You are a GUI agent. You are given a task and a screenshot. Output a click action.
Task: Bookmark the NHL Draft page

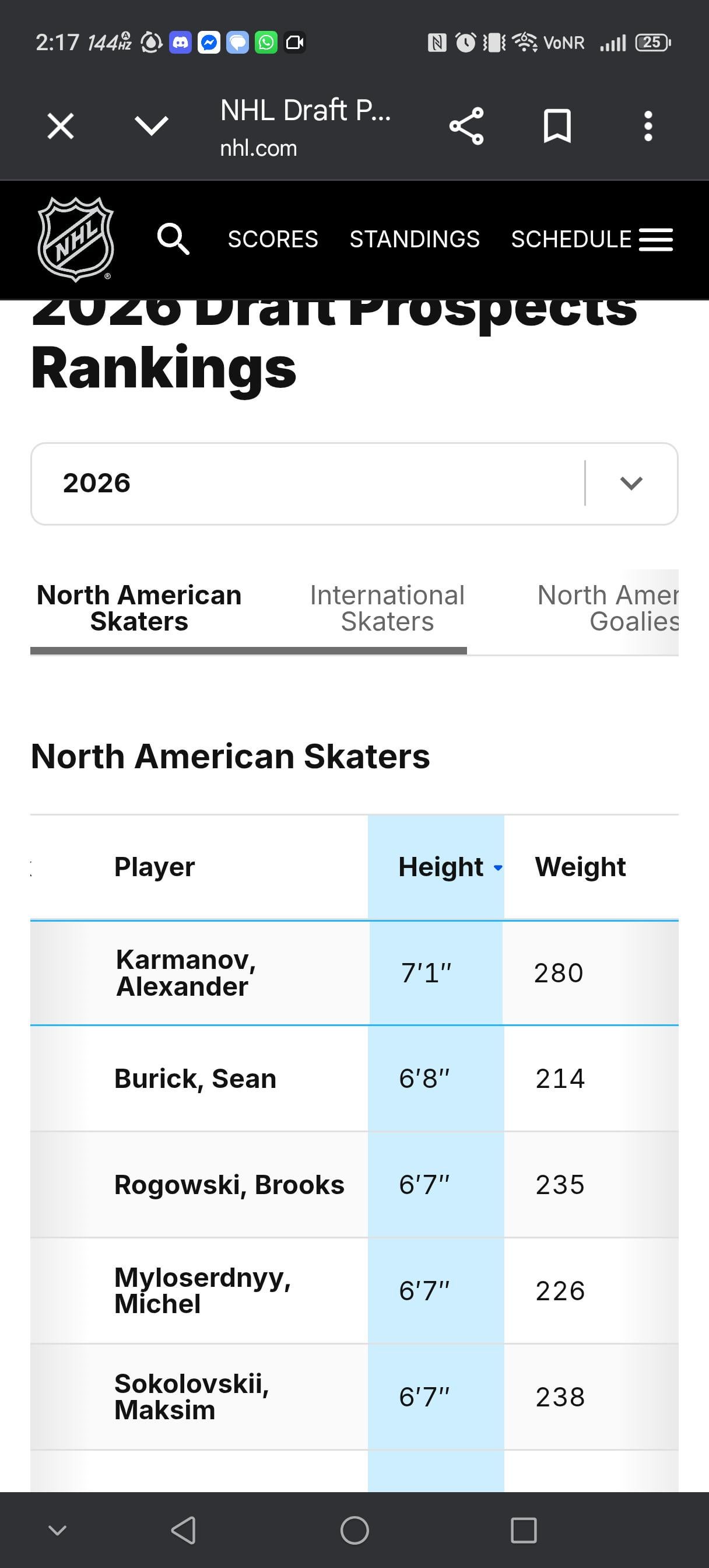tap(557, 127)
